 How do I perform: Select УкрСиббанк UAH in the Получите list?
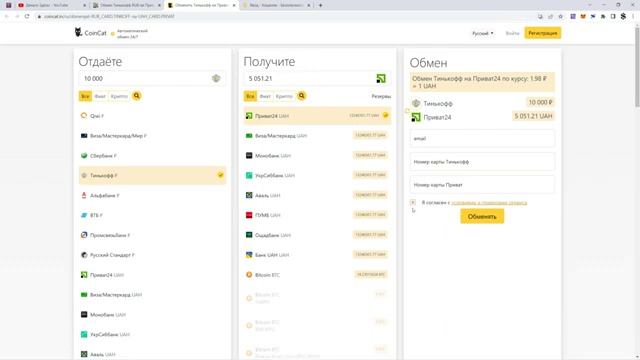tap(317, 176)
